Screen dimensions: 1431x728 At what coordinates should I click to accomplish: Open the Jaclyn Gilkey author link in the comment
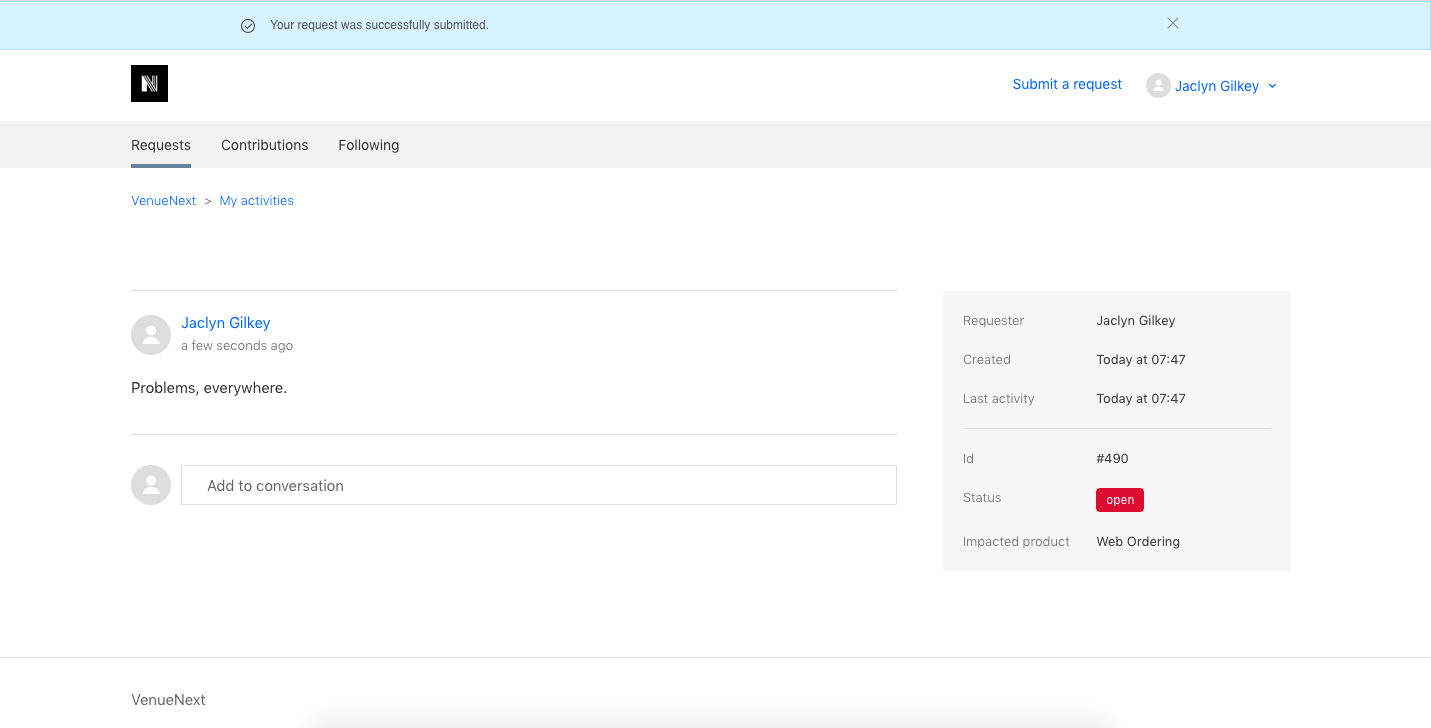click(x=225, y=323)
